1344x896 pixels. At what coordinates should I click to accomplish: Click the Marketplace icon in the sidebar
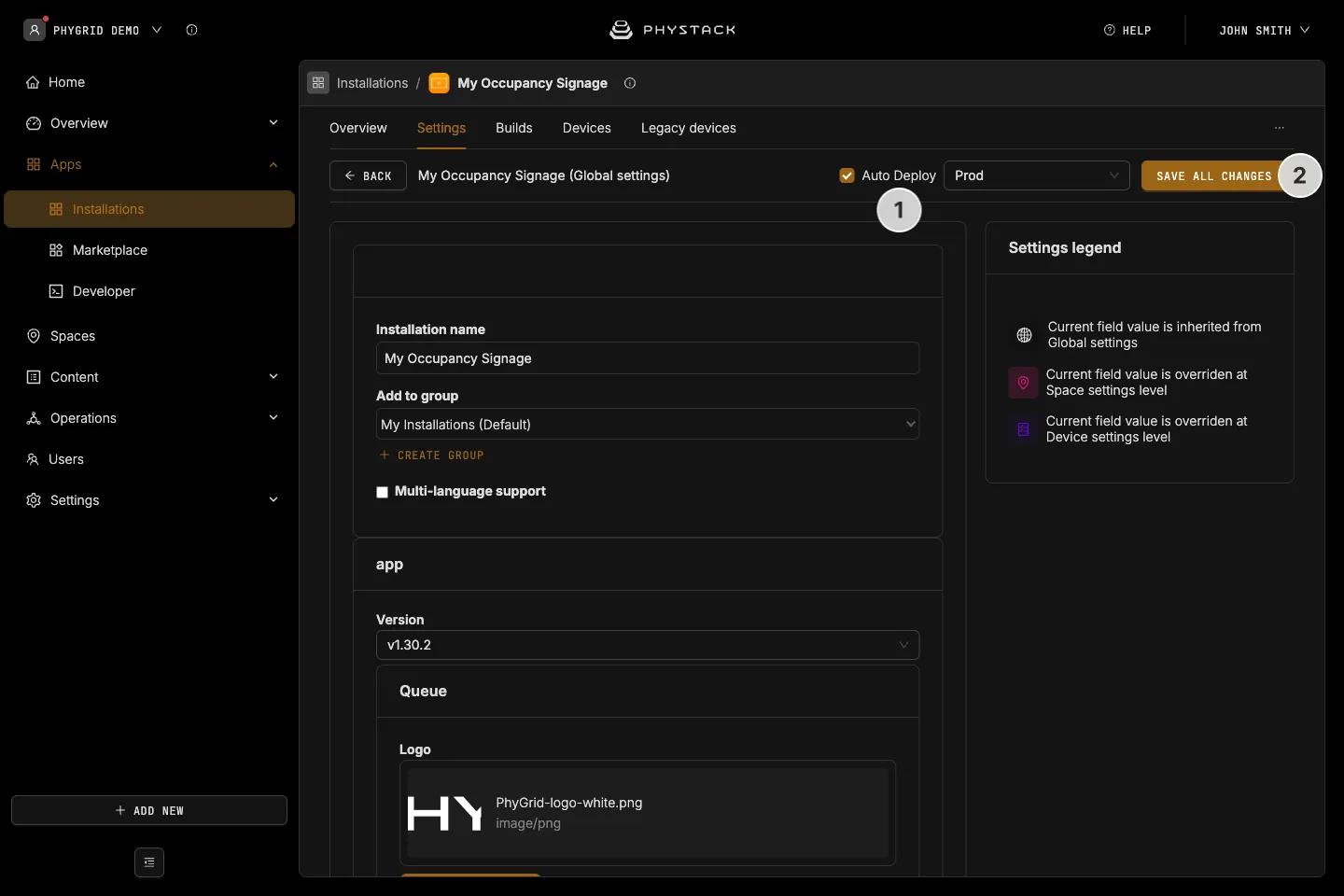click(x=56, y=250)
